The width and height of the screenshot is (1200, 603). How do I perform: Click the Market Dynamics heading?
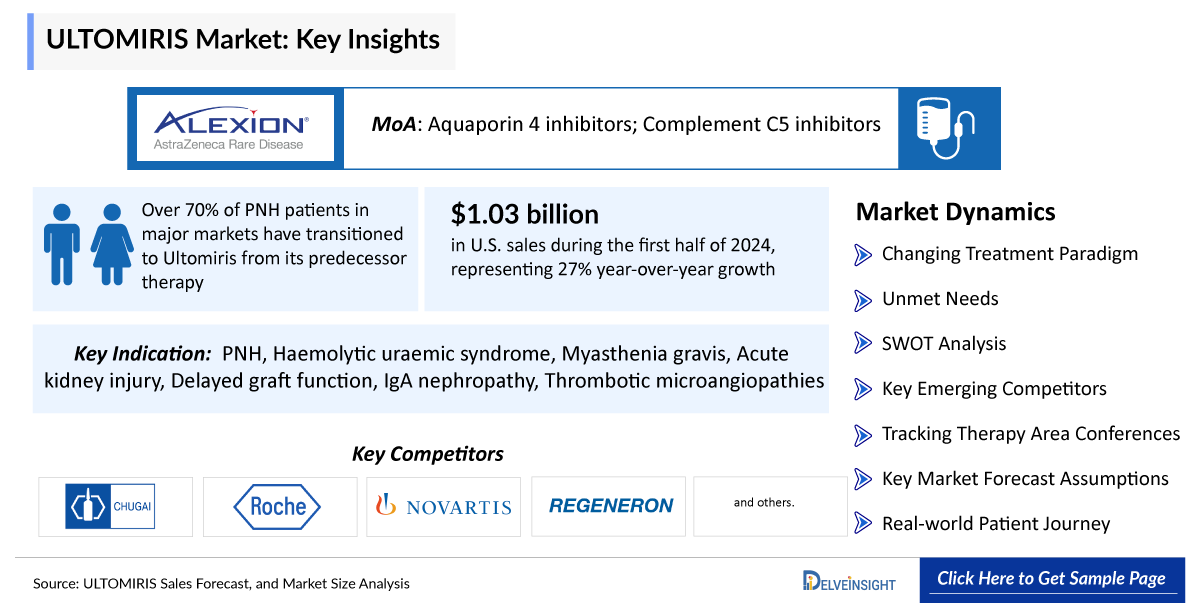click(955, 212)
